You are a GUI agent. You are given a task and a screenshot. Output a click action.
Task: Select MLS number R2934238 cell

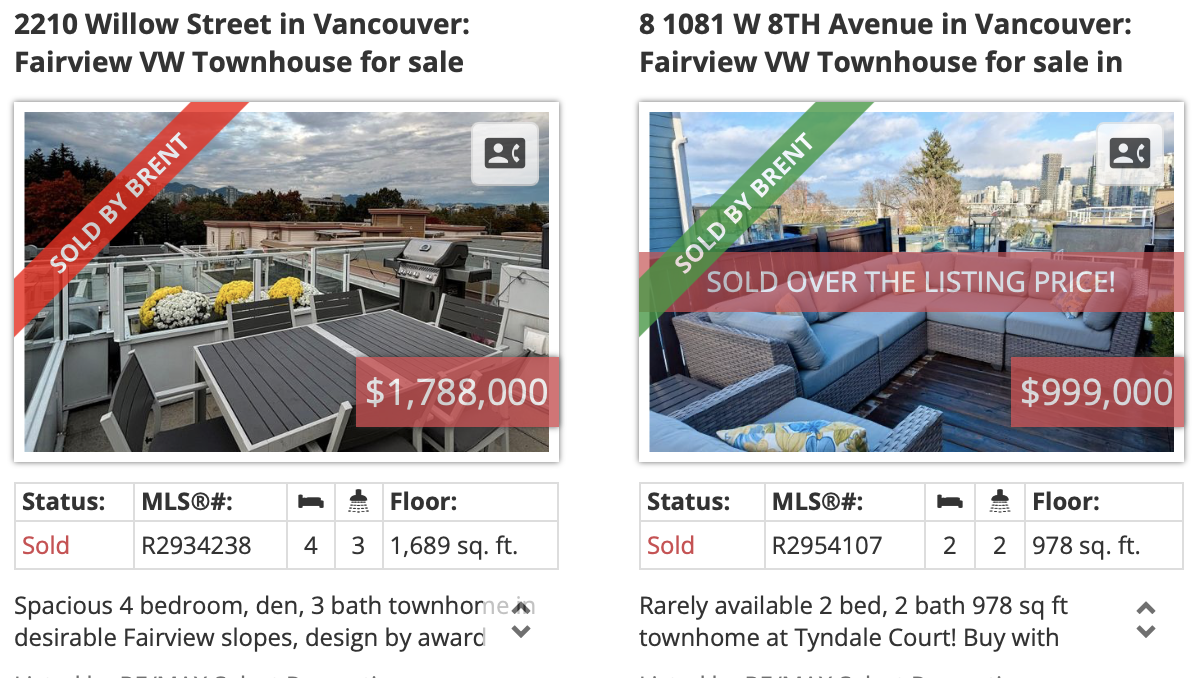tap(212, 545)
